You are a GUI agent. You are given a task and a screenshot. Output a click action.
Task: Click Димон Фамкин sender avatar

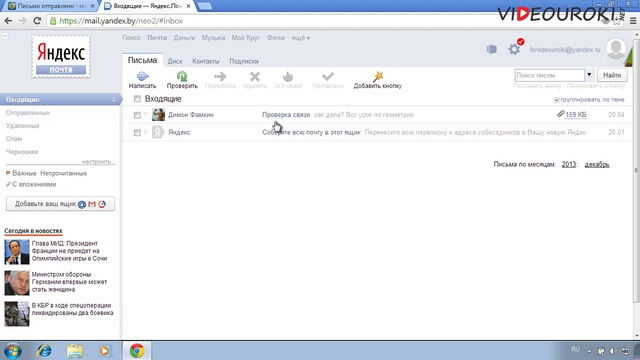158,115
